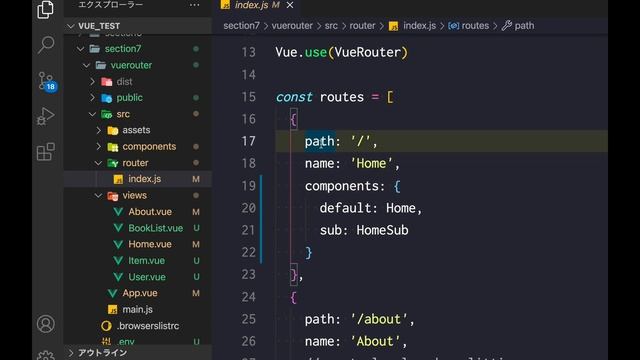Open Source Control view with 18 badge

[x=47, y=81]
